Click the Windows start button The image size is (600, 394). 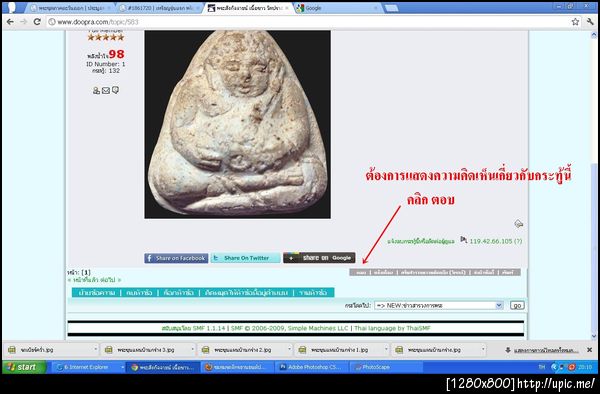point(24,367)
